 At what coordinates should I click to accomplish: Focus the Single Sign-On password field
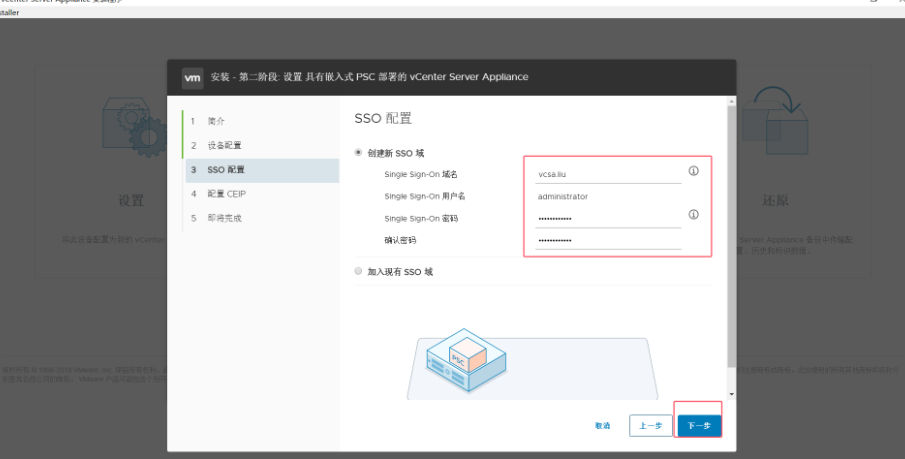click(x=608, y=219)
